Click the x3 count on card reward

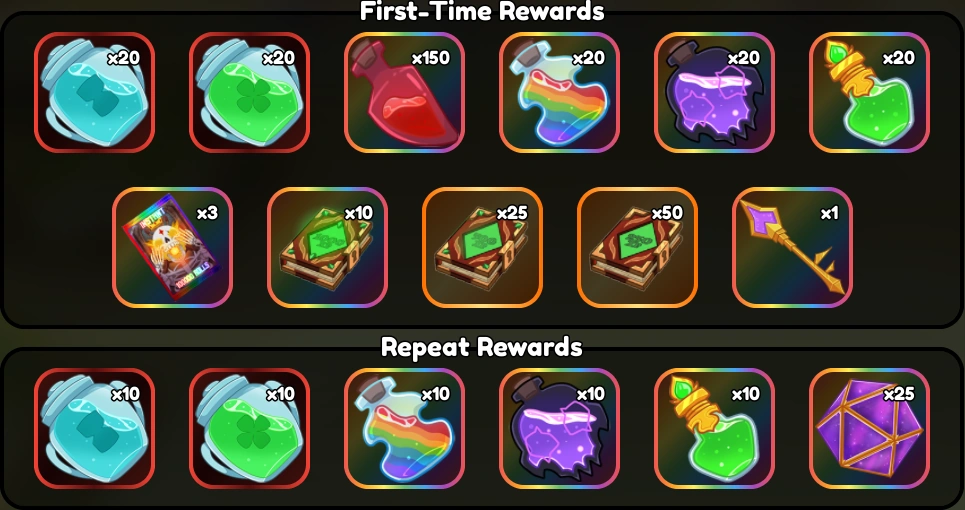tap(207, 213)
